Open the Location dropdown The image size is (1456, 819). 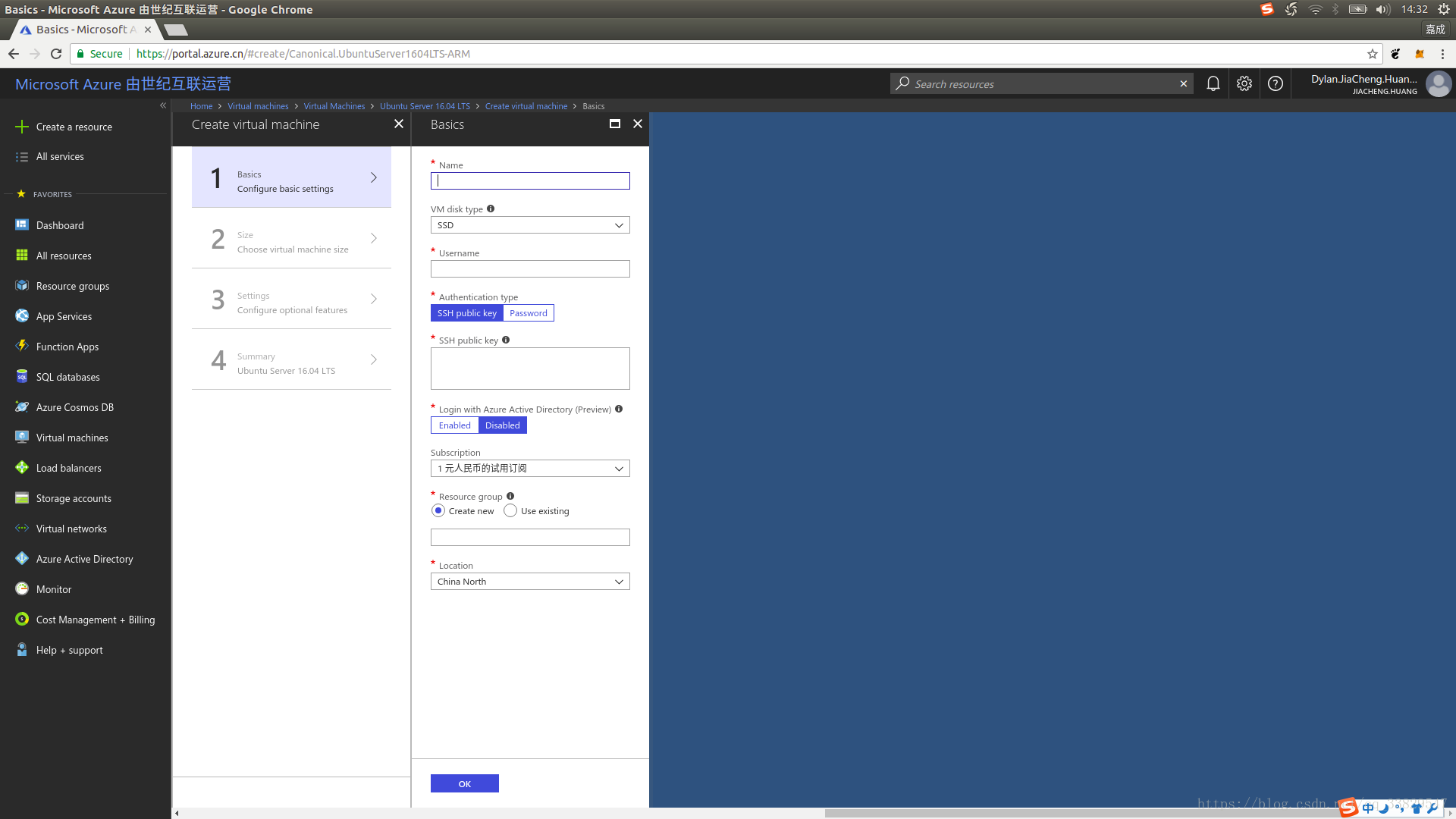(x=530, y=582)
